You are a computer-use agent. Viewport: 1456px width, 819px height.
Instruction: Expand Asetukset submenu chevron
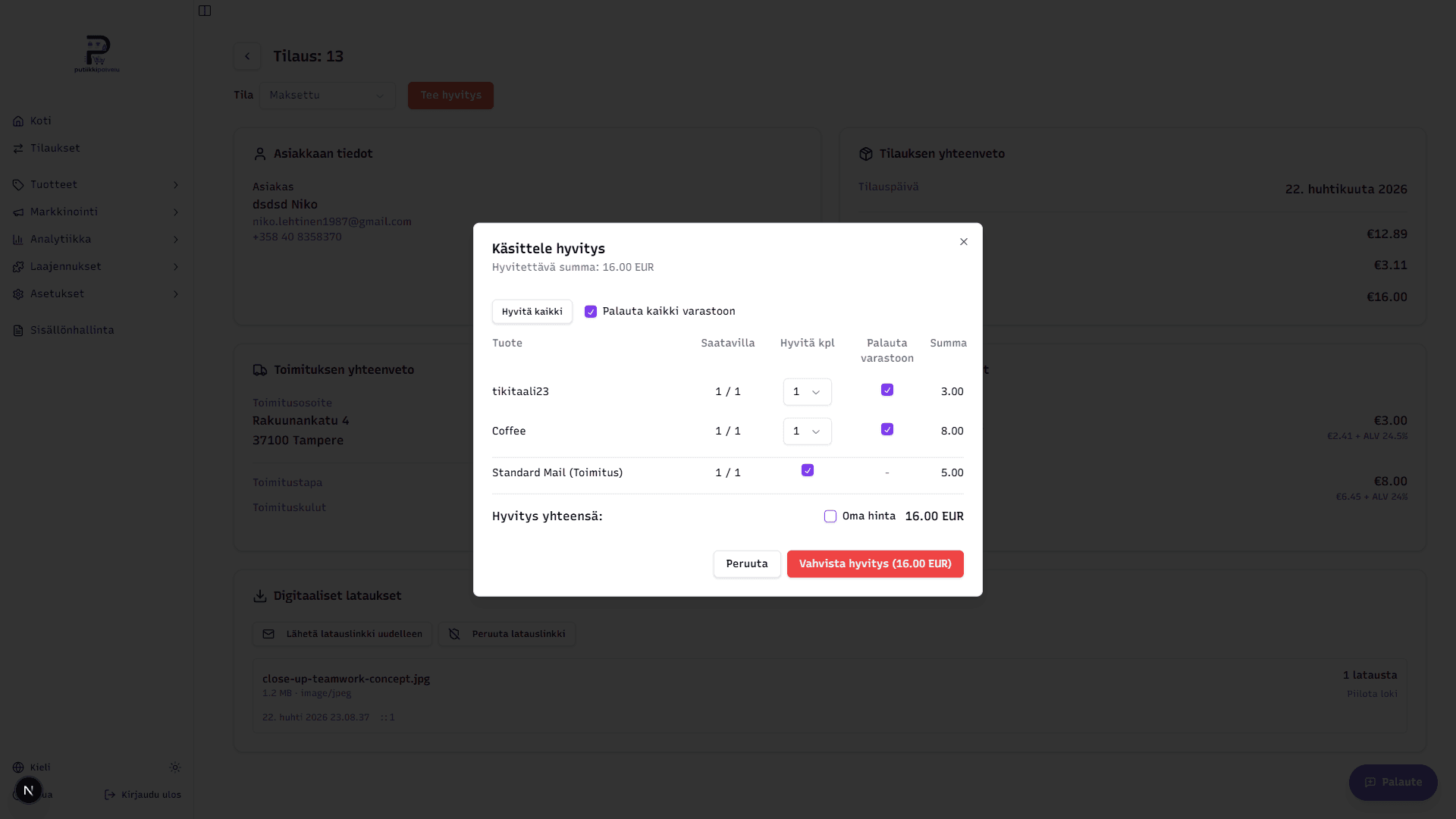pyautogui.click(x=176, y=294)
